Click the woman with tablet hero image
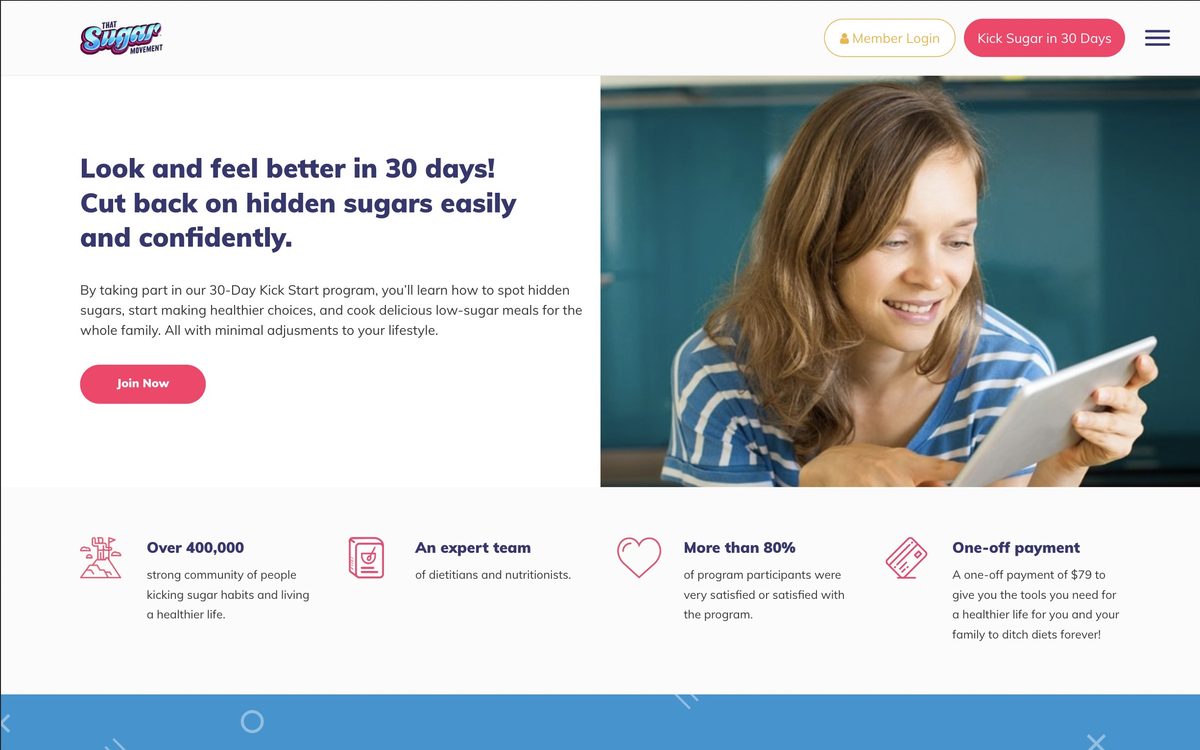The image size is (1200, 750). (900, 281)
